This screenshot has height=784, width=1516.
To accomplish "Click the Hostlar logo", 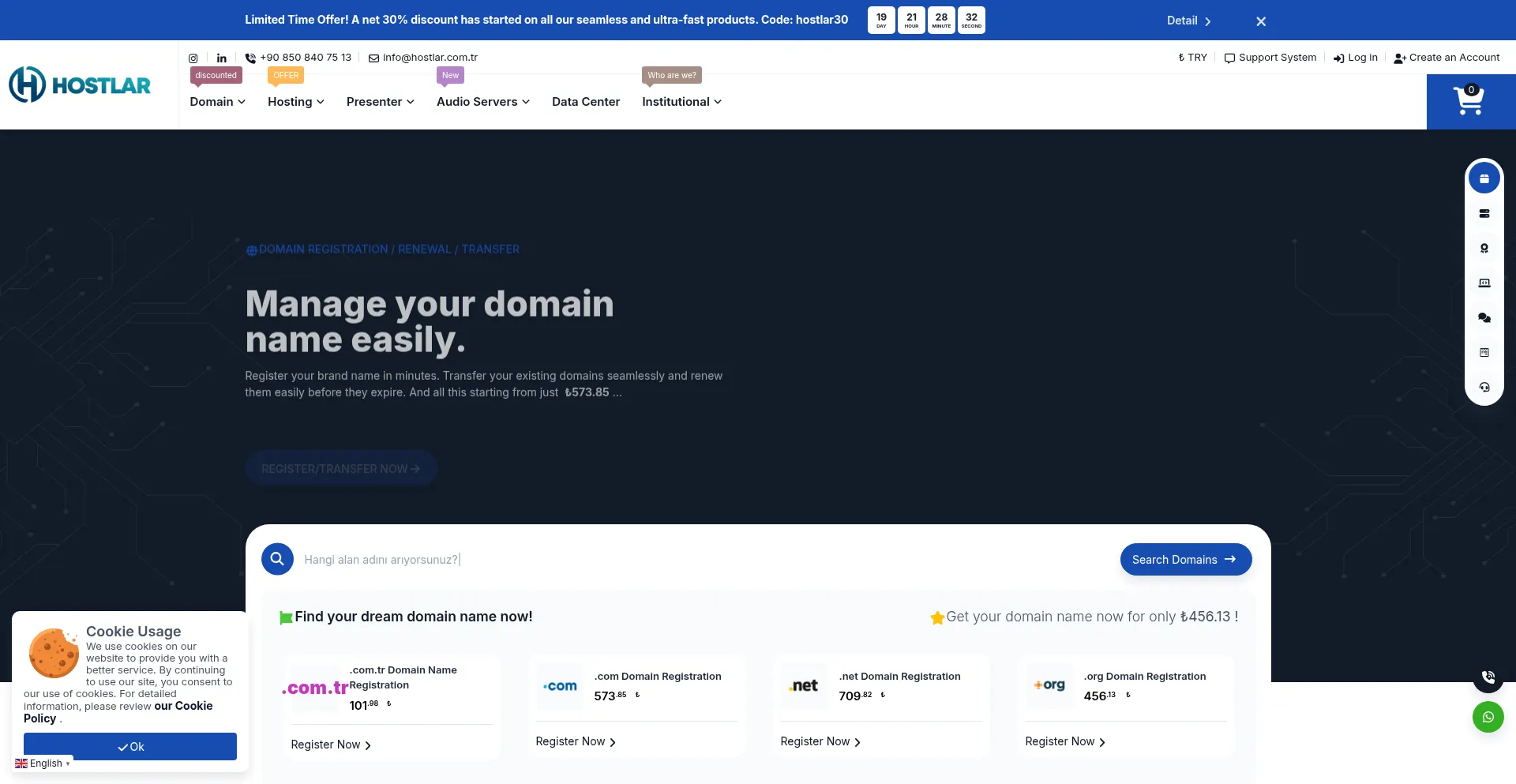I will [x=80, y=84].
